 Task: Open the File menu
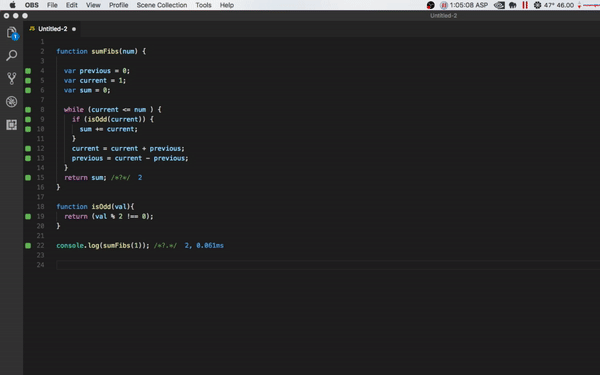(x=52, y=5)
